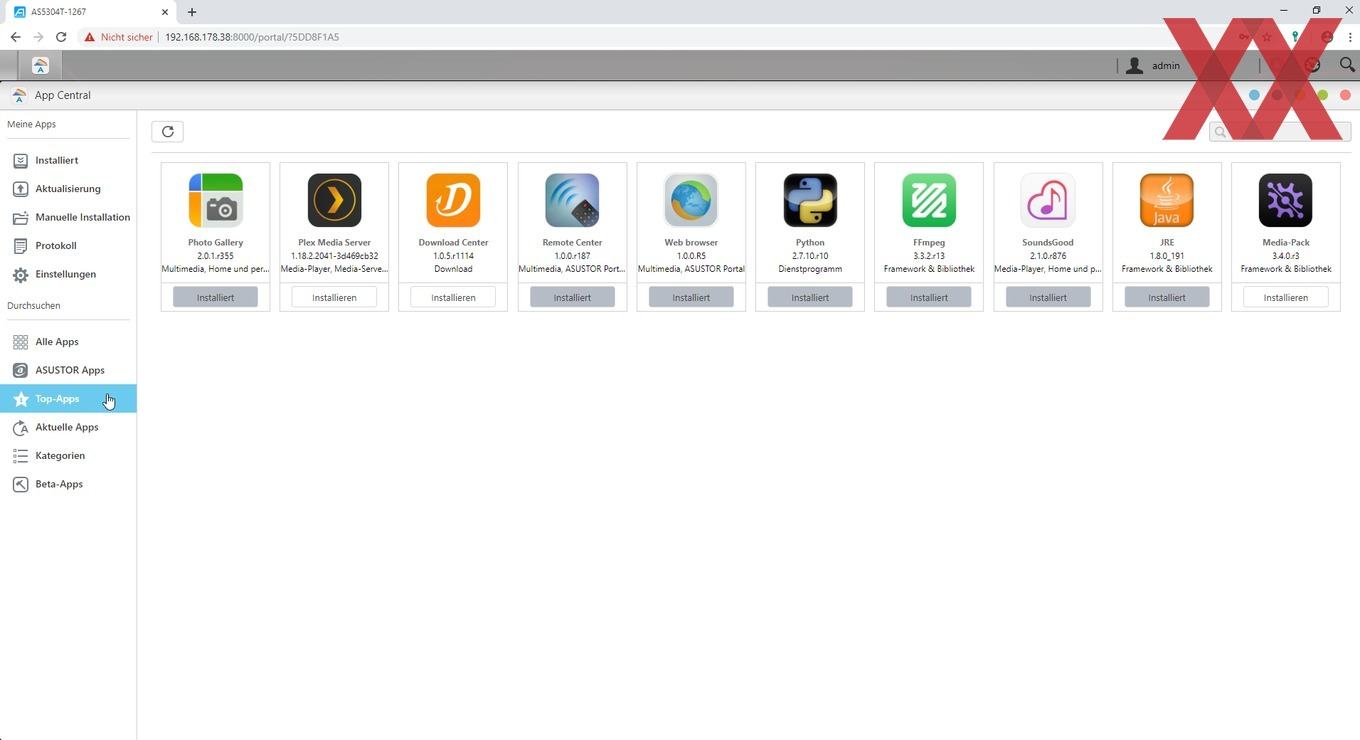The width and height of the screenshot is (1360, 740).
Task: Open the Web browser app icon
Action: 691,200
